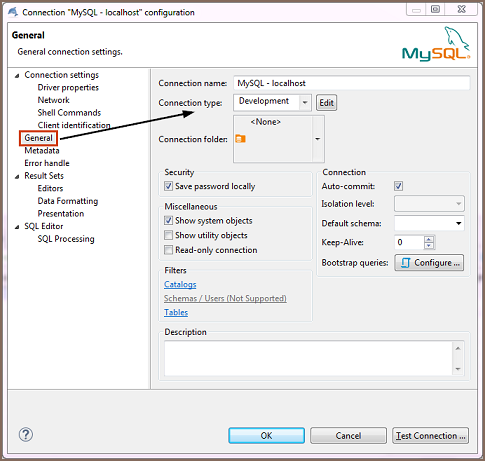Click the orange connection folder icon
This screenshot has height=461, width=485.
tap(240, 139)
